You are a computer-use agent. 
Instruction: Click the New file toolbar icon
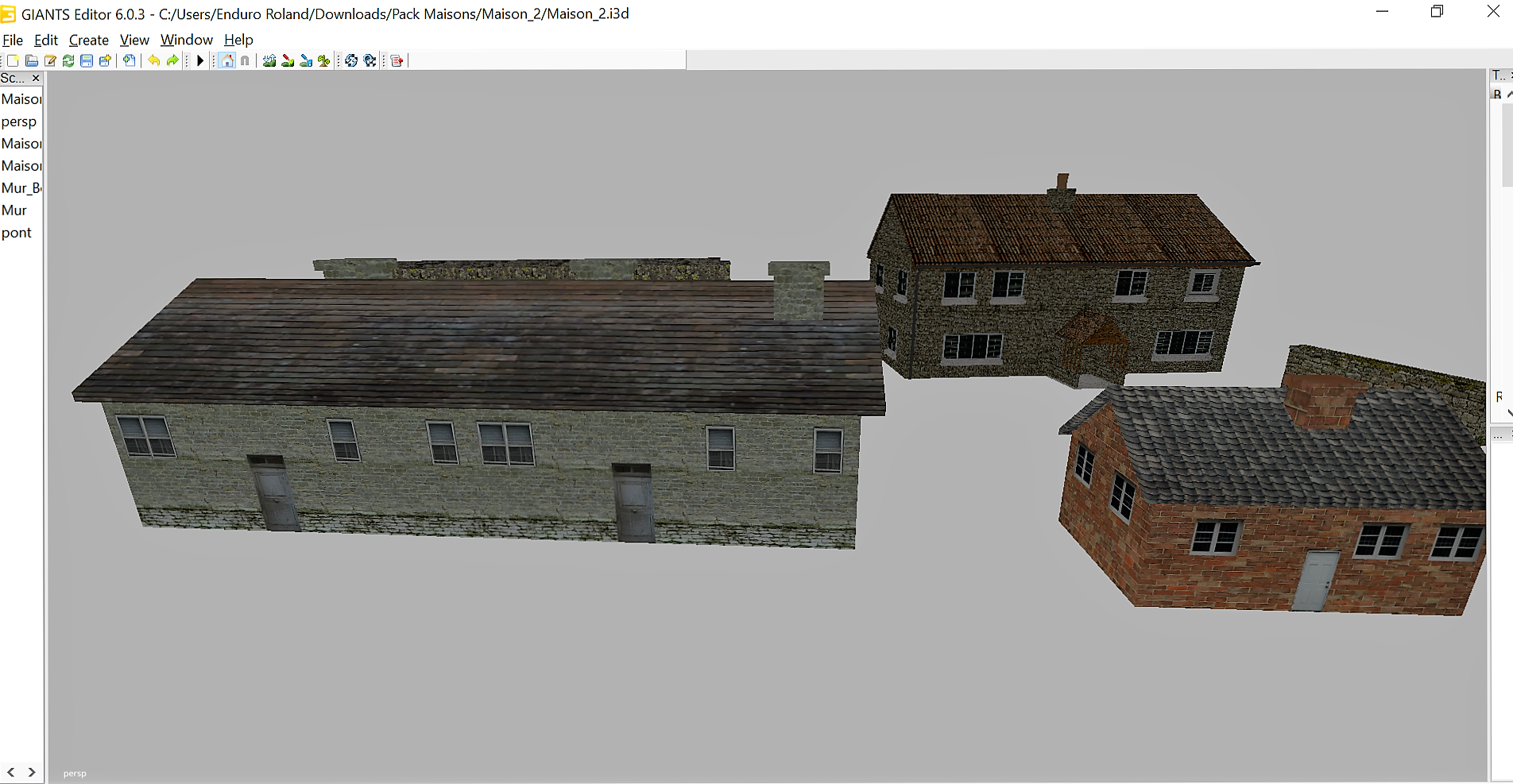pos(13,60)
